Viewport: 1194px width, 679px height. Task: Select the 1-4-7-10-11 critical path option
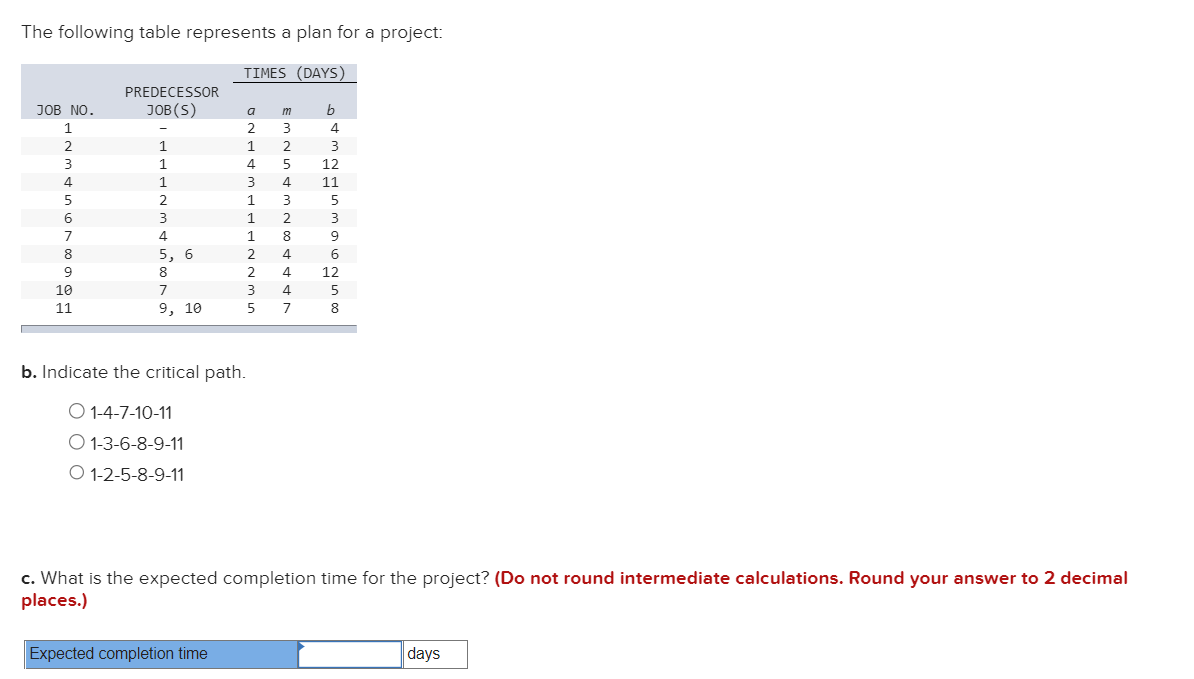(x=76, y=411)
